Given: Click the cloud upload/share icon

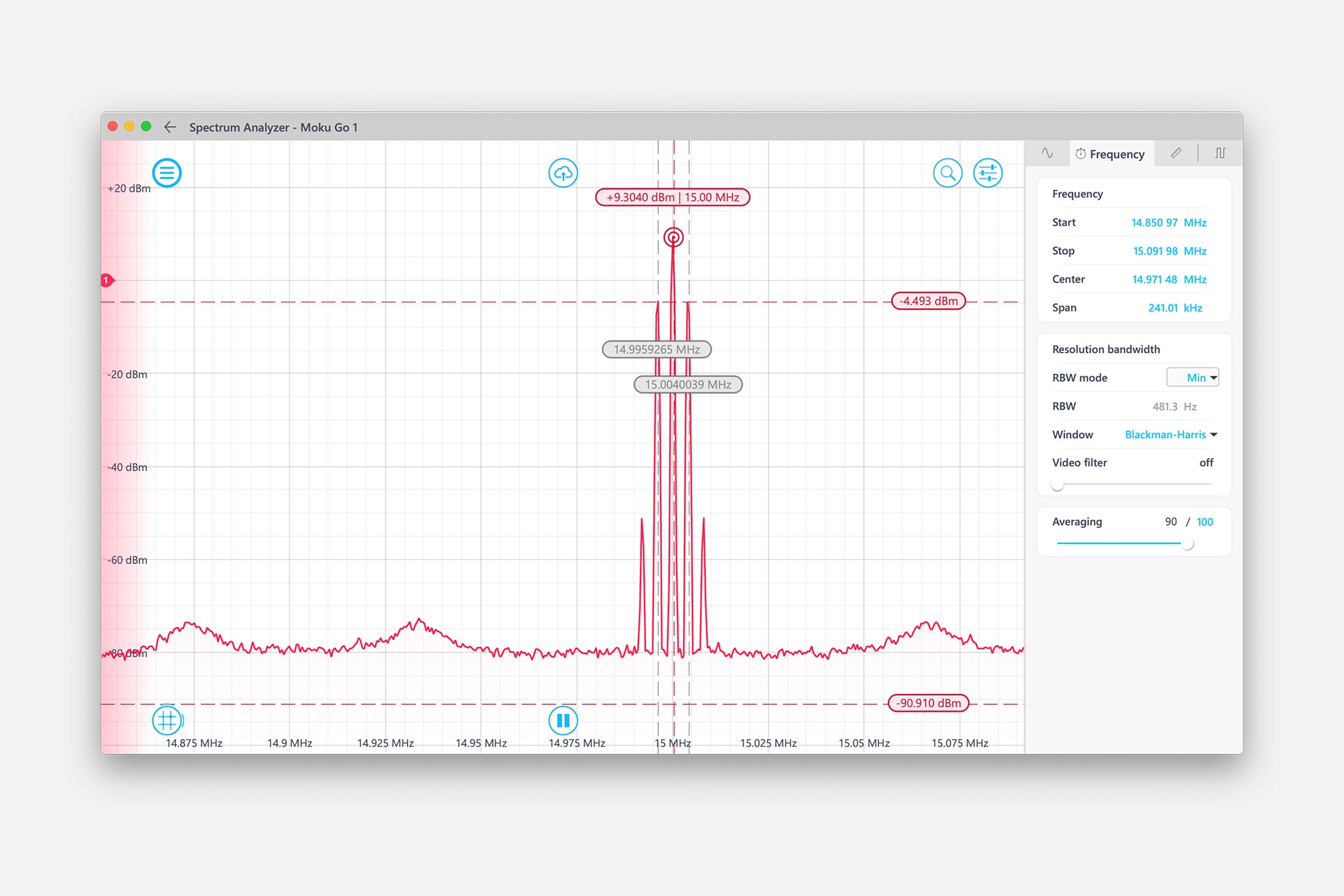Looking at the screenshot, I should (563, 172).
